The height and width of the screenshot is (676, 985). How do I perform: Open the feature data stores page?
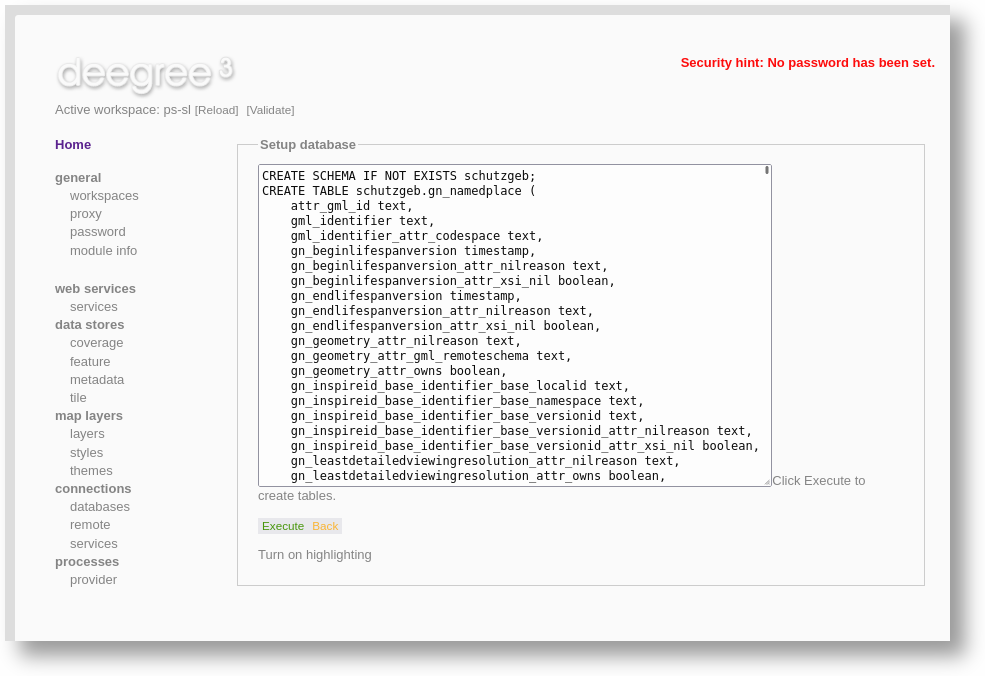(x=90, y=361)
